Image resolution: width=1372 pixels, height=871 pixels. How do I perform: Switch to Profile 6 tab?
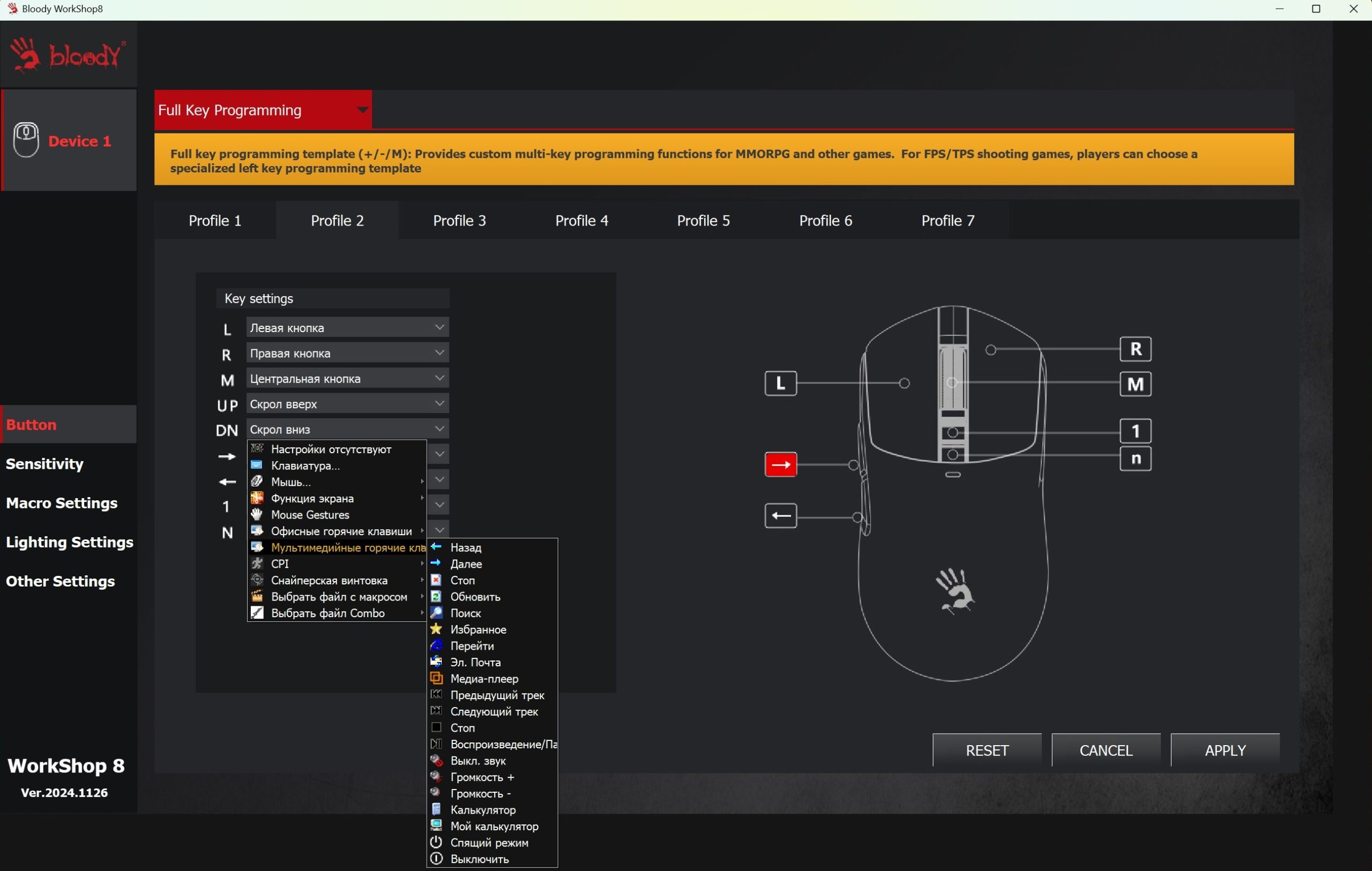(x=825, y=221)
